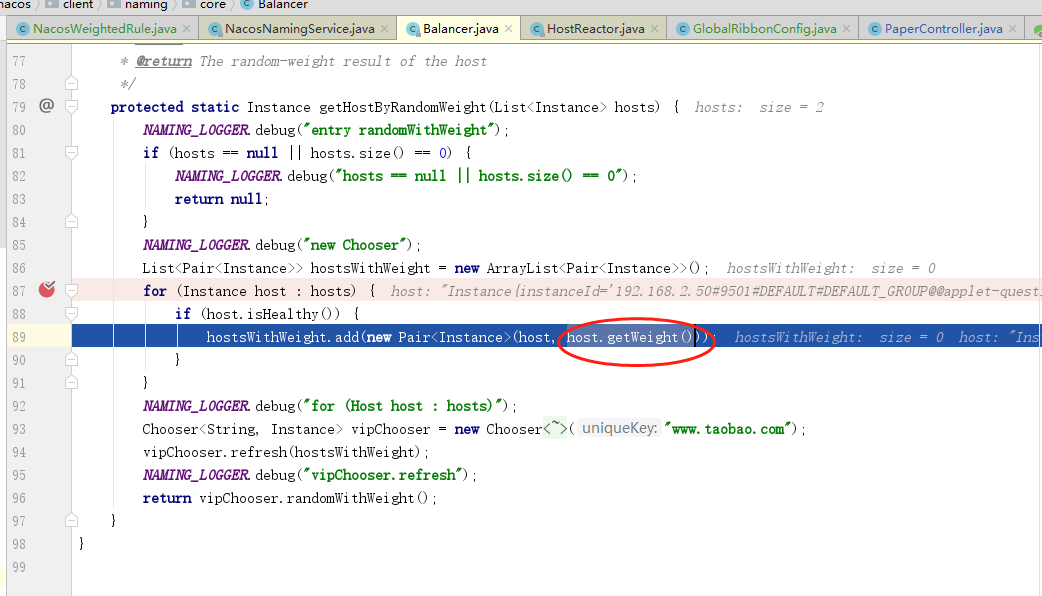Click the fold end marker at line 84
This screenshot has height=596, width=1042.
(72, 221)
